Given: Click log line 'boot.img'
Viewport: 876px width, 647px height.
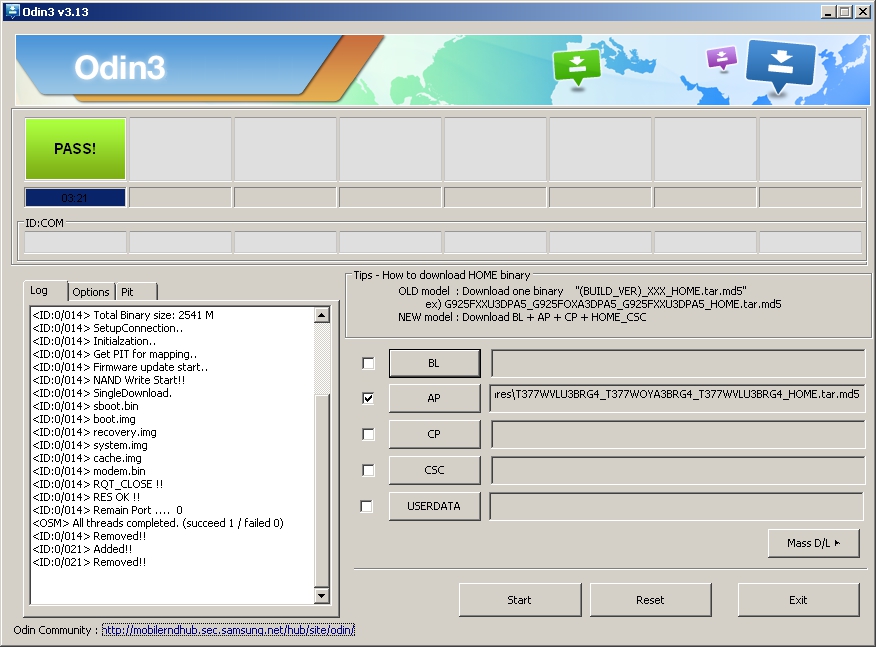Looking at the screenshot, I should [84, 419].
